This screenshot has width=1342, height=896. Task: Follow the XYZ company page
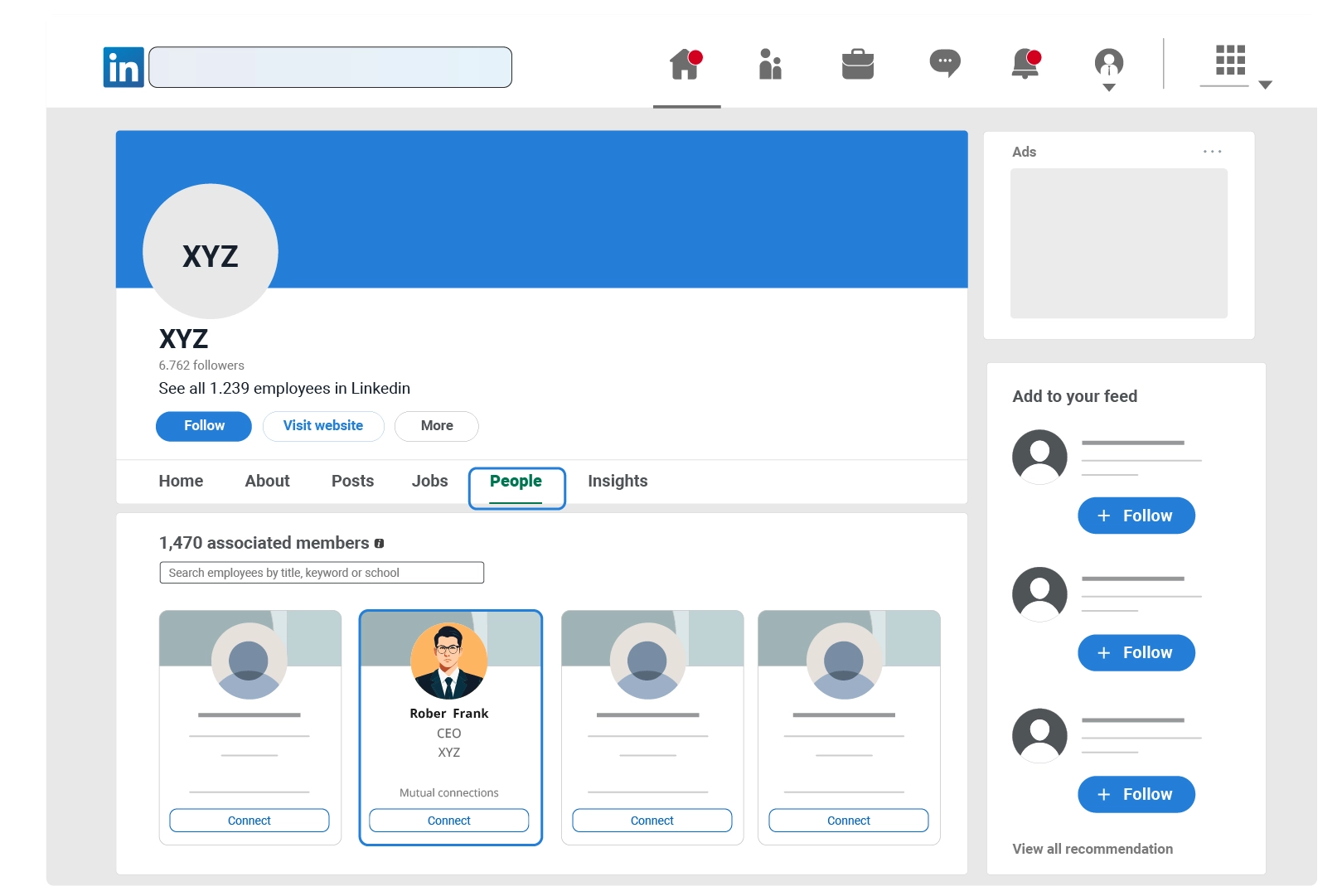pos(204,426)
